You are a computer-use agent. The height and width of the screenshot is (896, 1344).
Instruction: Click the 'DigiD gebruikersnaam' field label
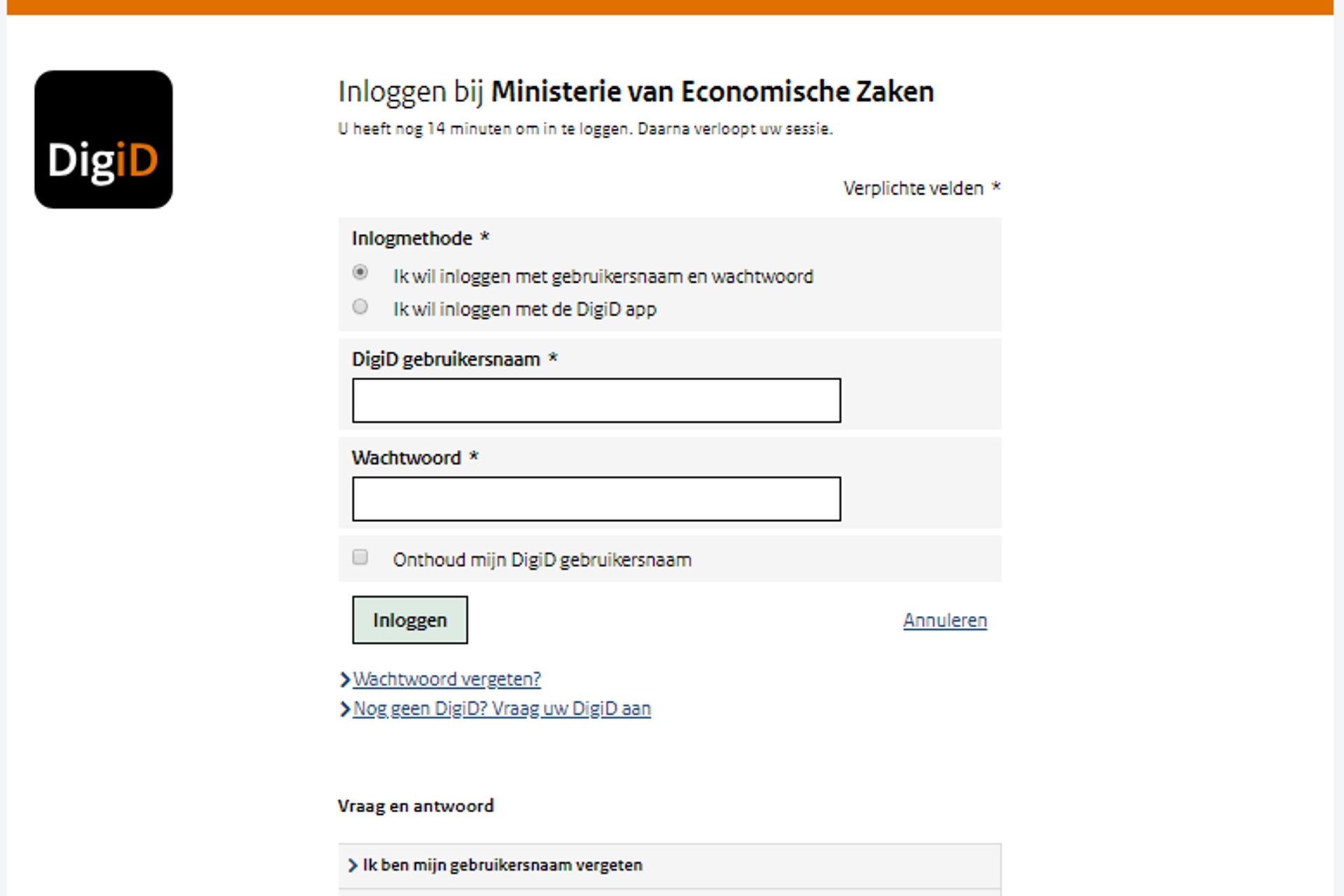point(446,360)
